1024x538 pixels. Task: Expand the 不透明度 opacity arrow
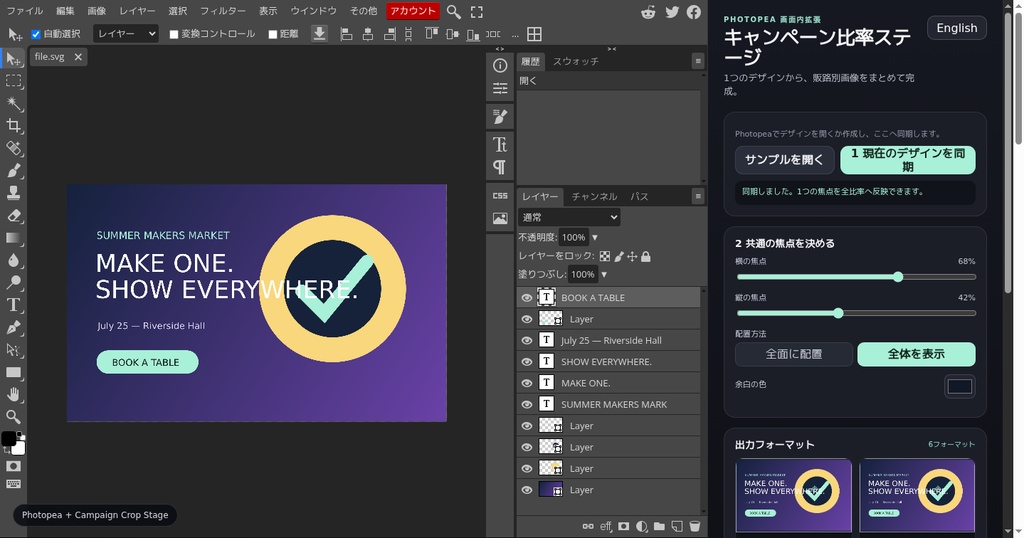pos(595,238)
